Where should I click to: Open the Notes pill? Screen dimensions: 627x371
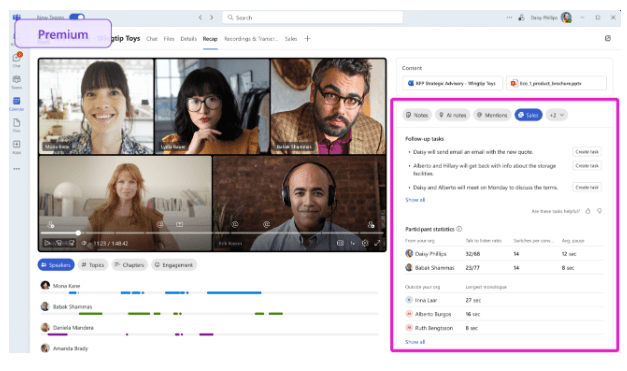(417, 115)
